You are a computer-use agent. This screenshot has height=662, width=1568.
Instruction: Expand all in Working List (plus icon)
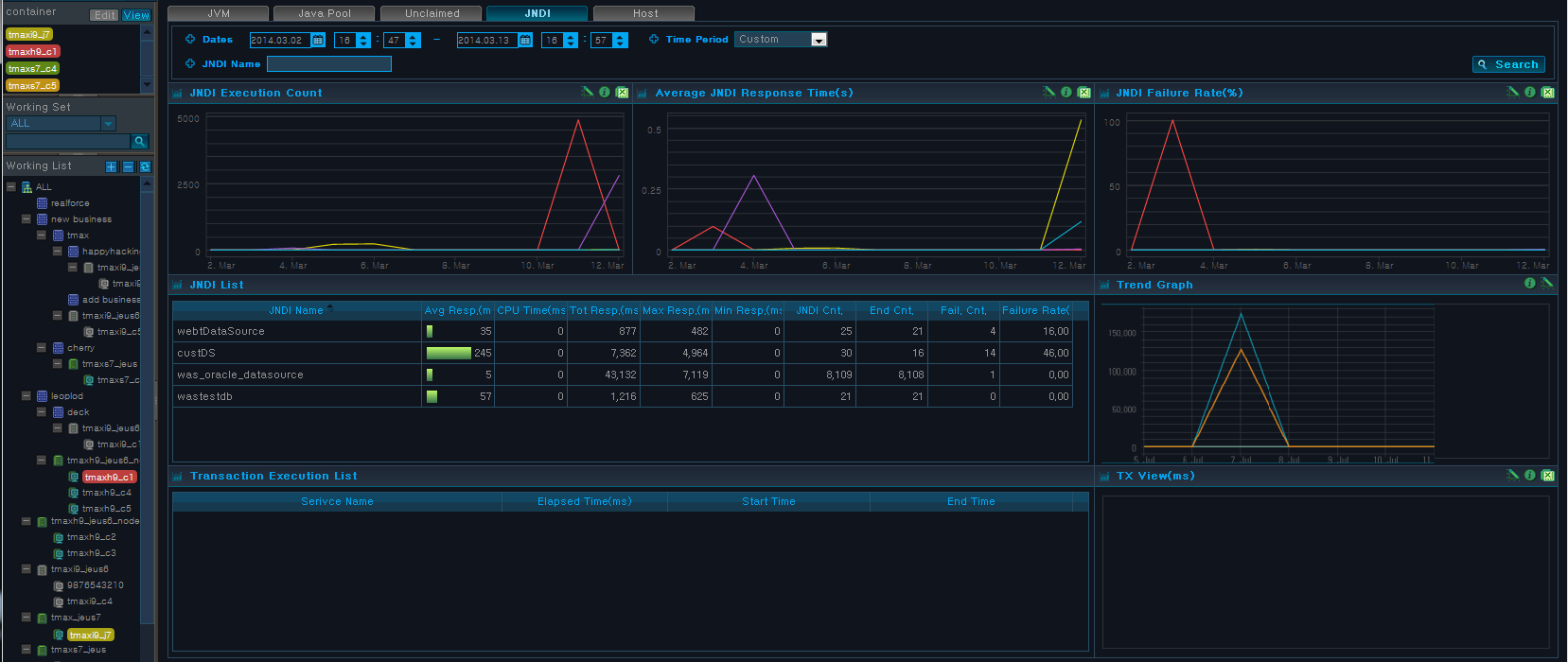click(111, 166)
